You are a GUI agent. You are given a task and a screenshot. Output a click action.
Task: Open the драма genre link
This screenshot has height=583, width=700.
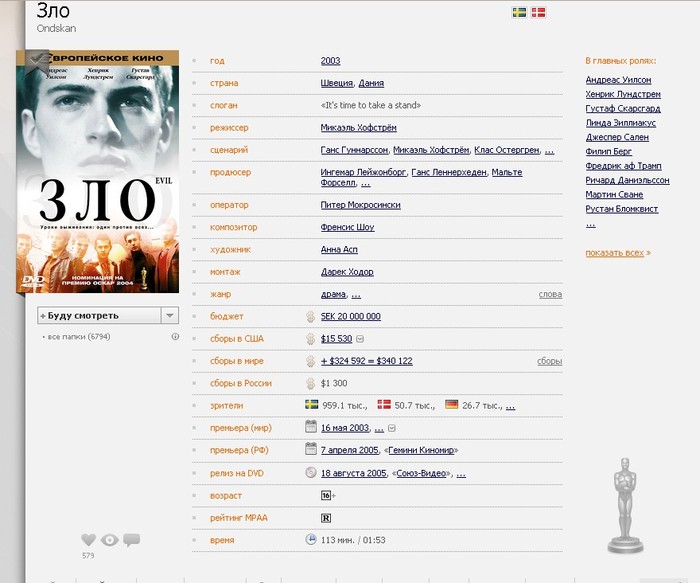tap(333, 294)
